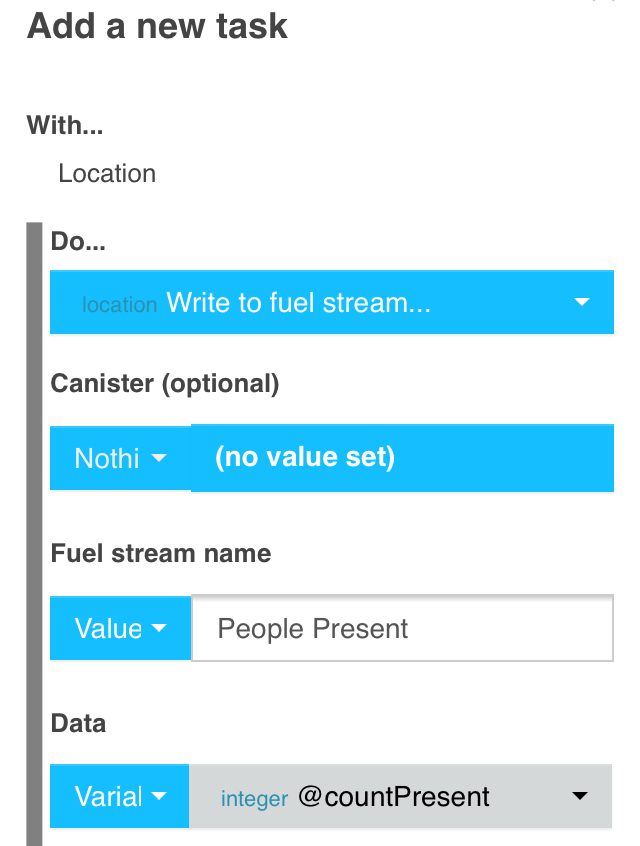This screenshot has width=640, height=846.
Task: Open the "@countPresent" variable dropdown
Action: click(400, 796)
